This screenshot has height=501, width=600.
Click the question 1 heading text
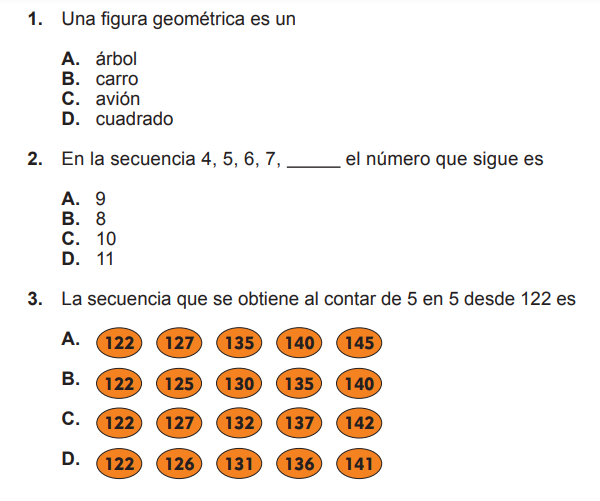pyautogui.click(x=178, y=19)
